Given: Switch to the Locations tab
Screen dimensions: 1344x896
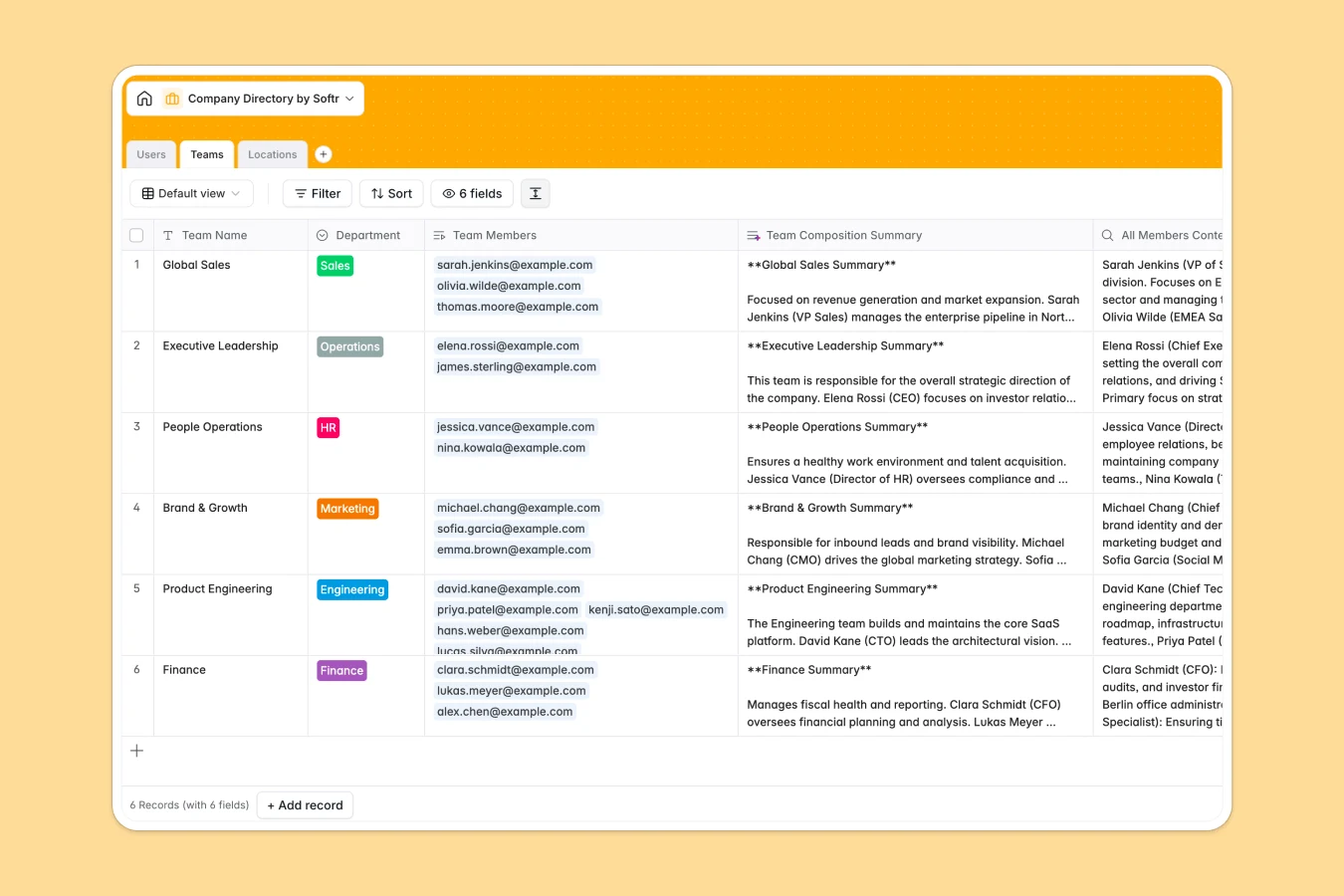Looking at the screenshot, I should 272,154.
